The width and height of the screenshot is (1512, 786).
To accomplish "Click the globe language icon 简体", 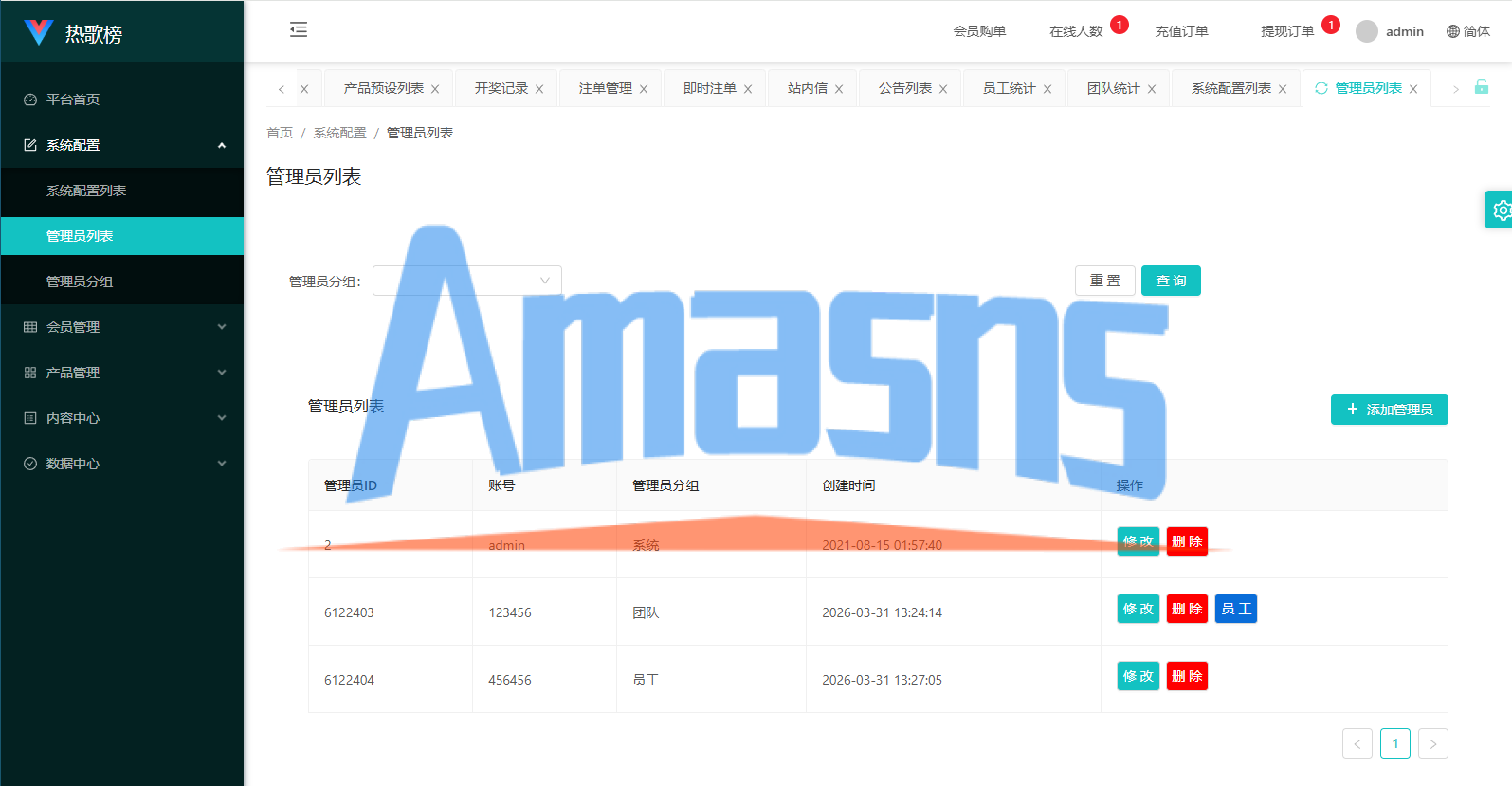I will (1453, 31).
